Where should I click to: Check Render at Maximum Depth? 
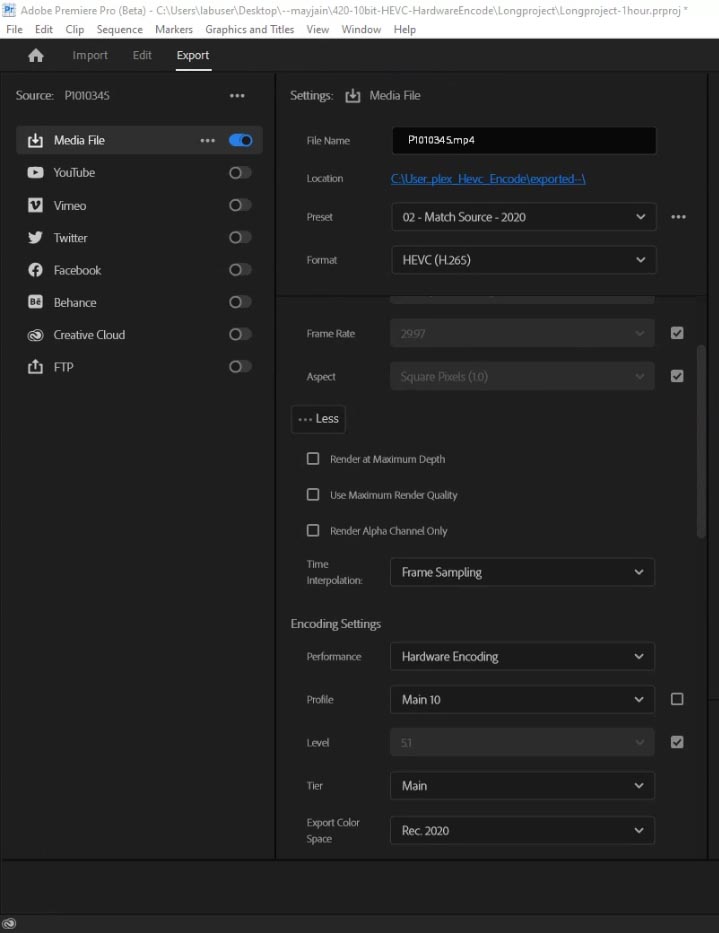click(313, 459)
